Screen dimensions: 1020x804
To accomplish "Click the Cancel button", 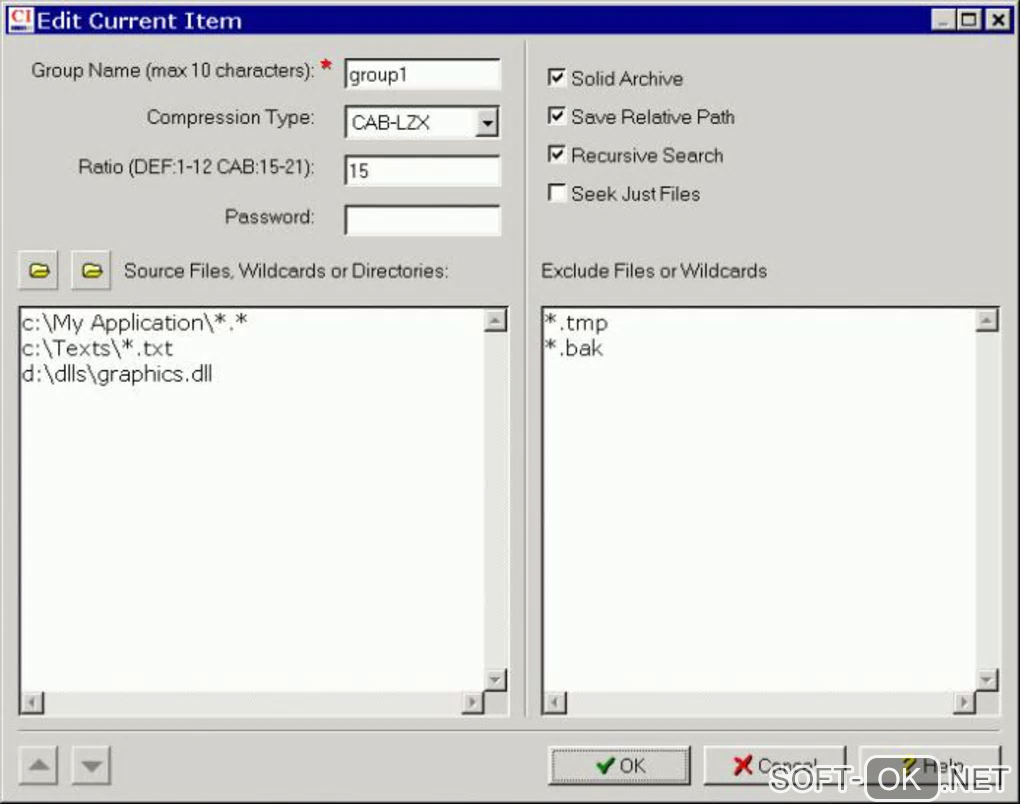I will (774, 766).
